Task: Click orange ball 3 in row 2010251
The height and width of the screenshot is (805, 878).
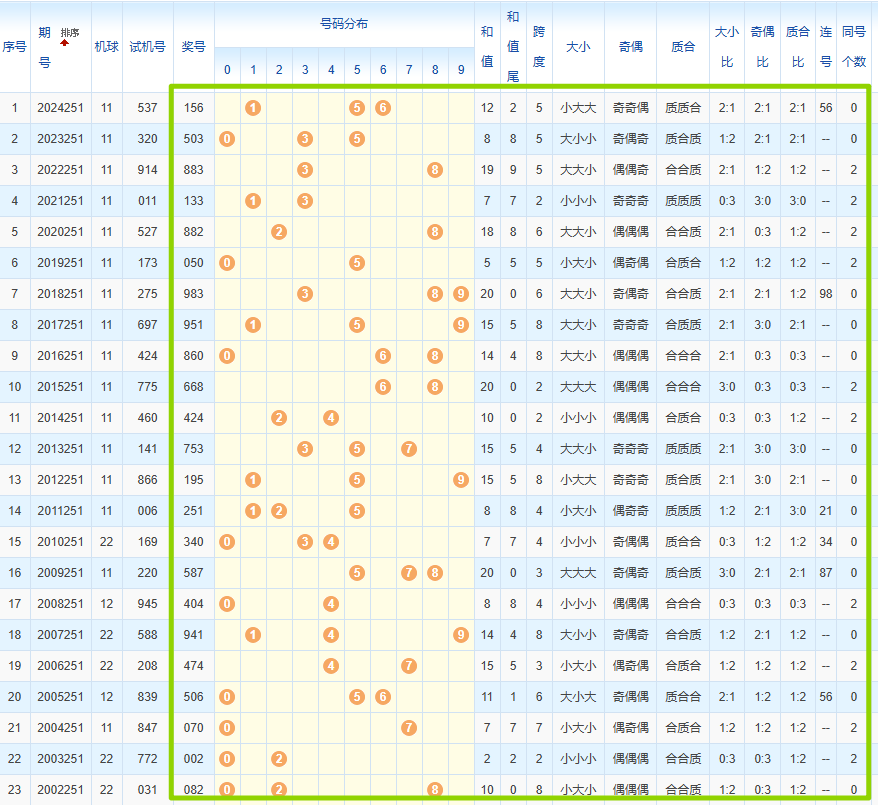Action: (x=305, y=542)
